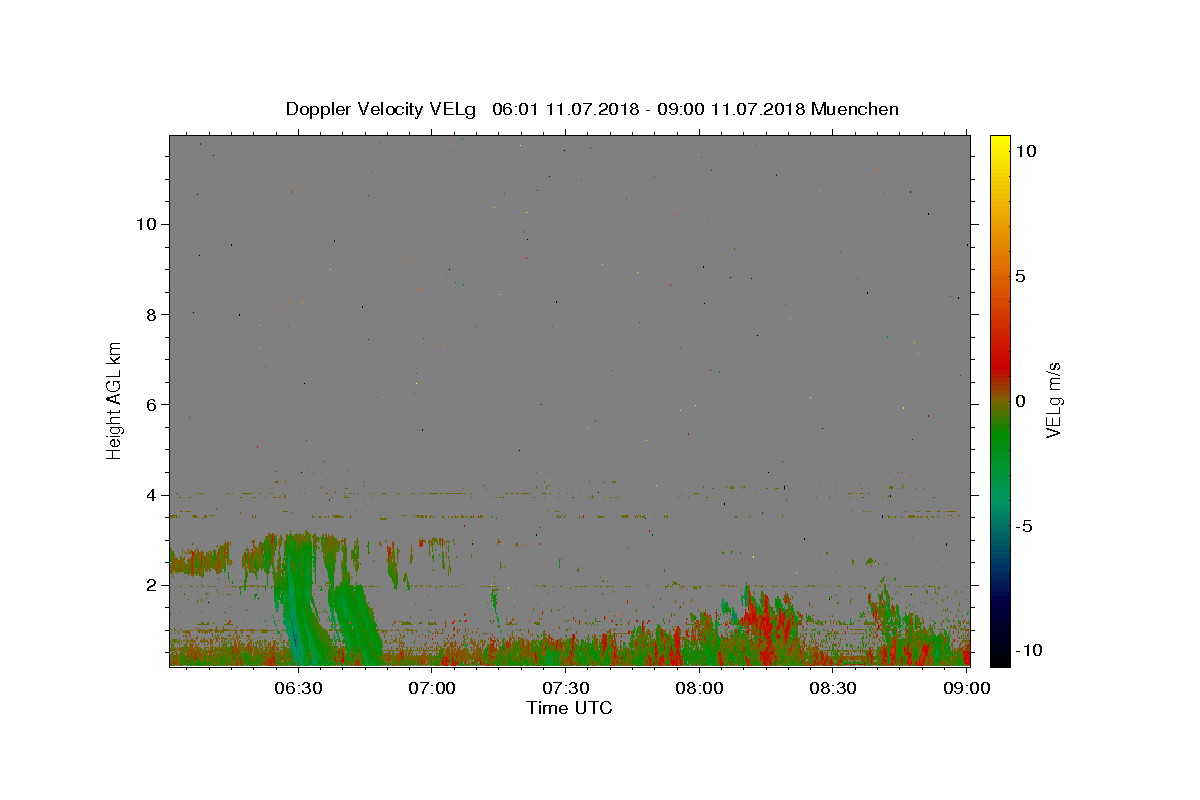Click the 09:00 time tick label
The image size is (1200, 800).
click(x=966, y=688)
